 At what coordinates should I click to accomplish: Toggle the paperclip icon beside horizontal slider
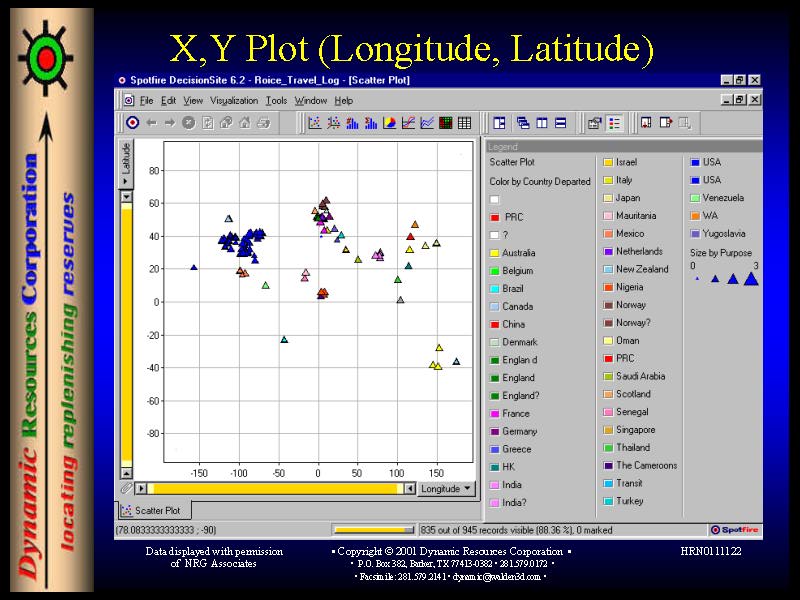tap(126, 489)
